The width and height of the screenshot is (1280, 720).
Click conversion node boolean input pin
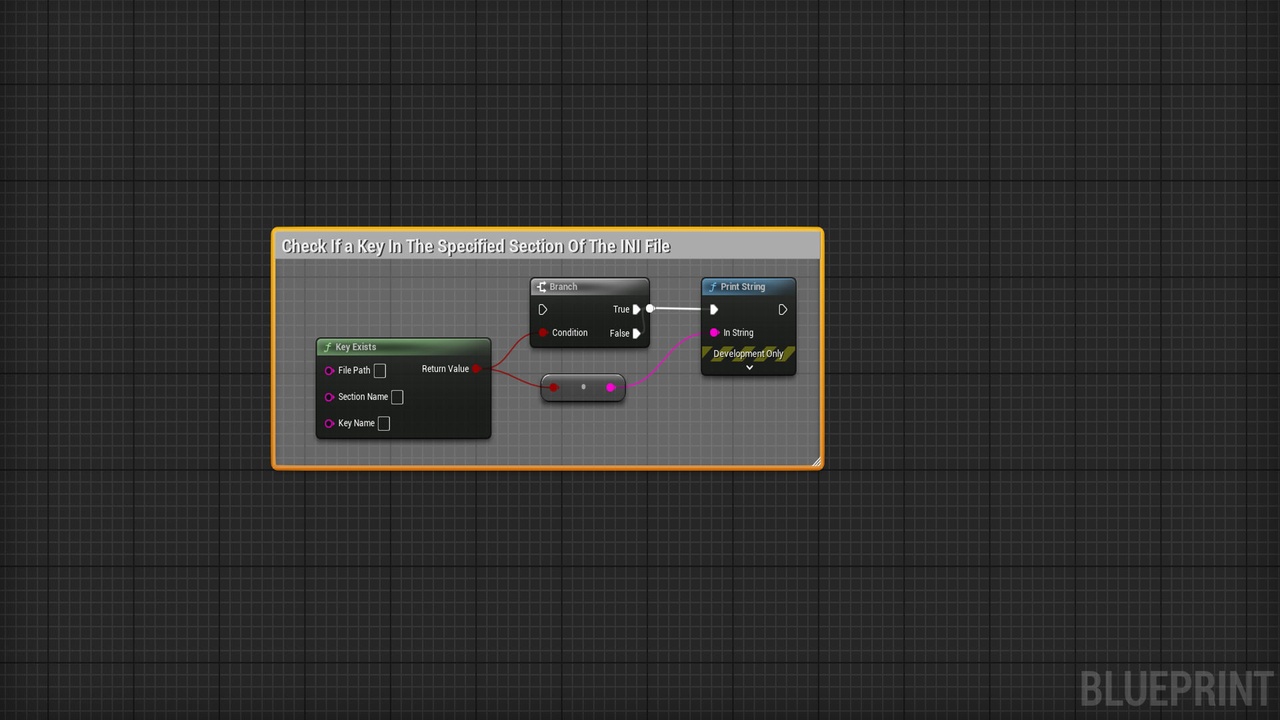[554, 388]
